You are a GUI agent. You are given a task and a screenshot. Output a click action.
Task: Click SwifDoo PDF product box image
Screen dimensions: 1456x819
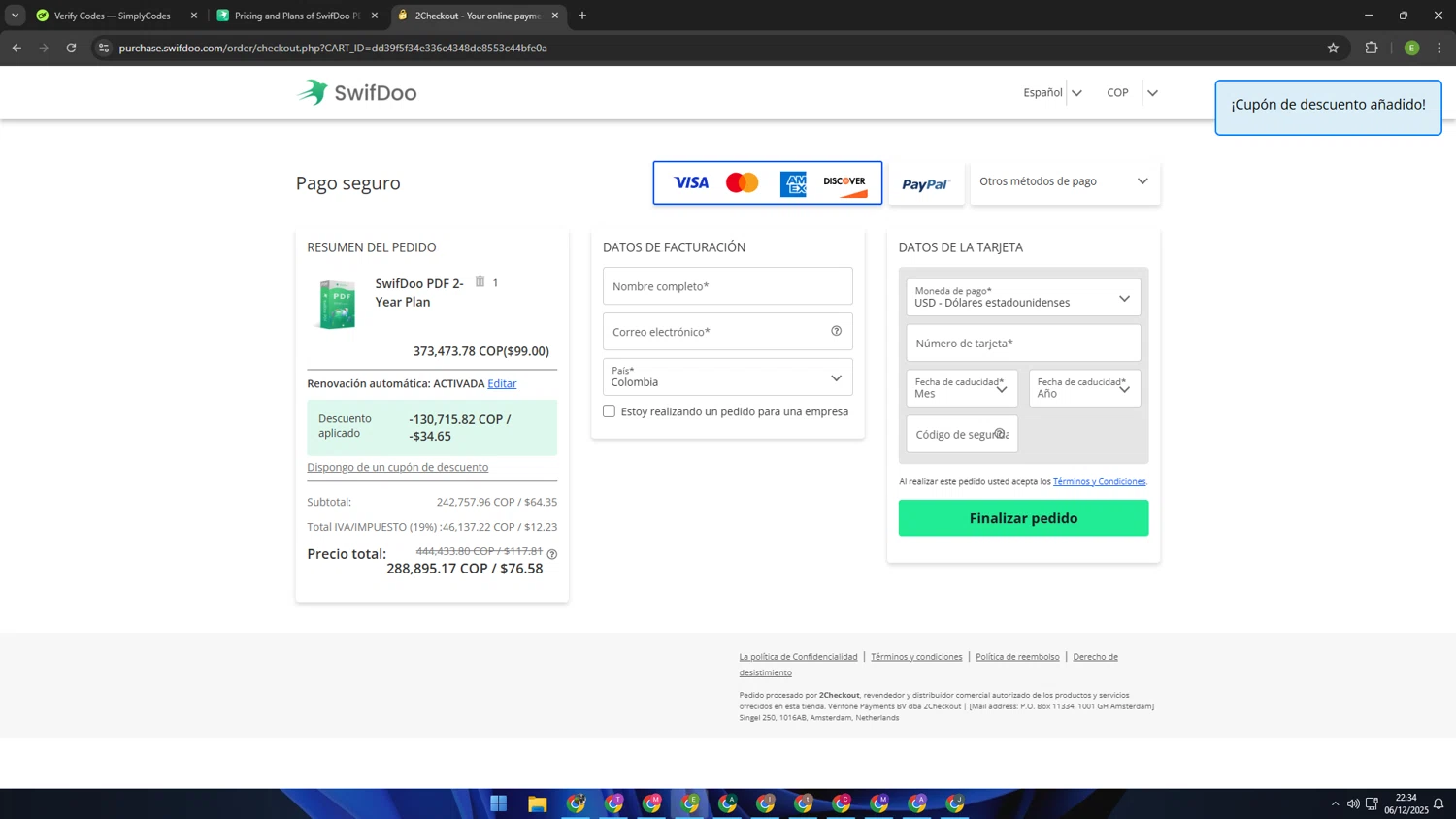[x=338, y=304]
